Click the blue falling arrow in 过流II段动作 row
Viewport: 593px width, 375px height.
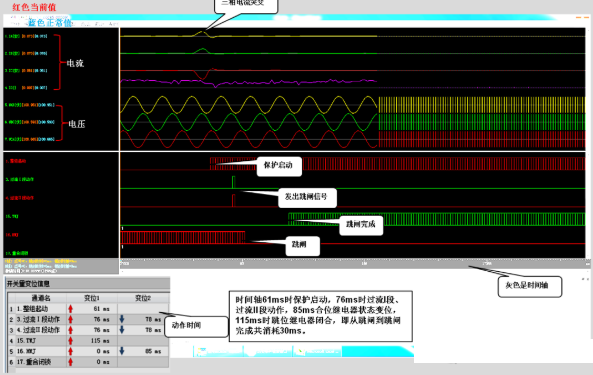coord(122,330)
